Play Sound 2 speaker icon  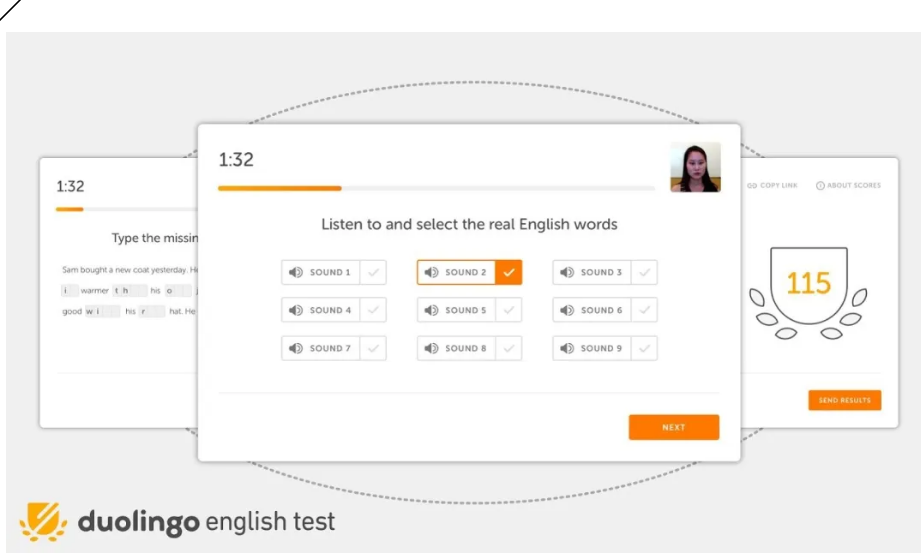pos(431,272)
